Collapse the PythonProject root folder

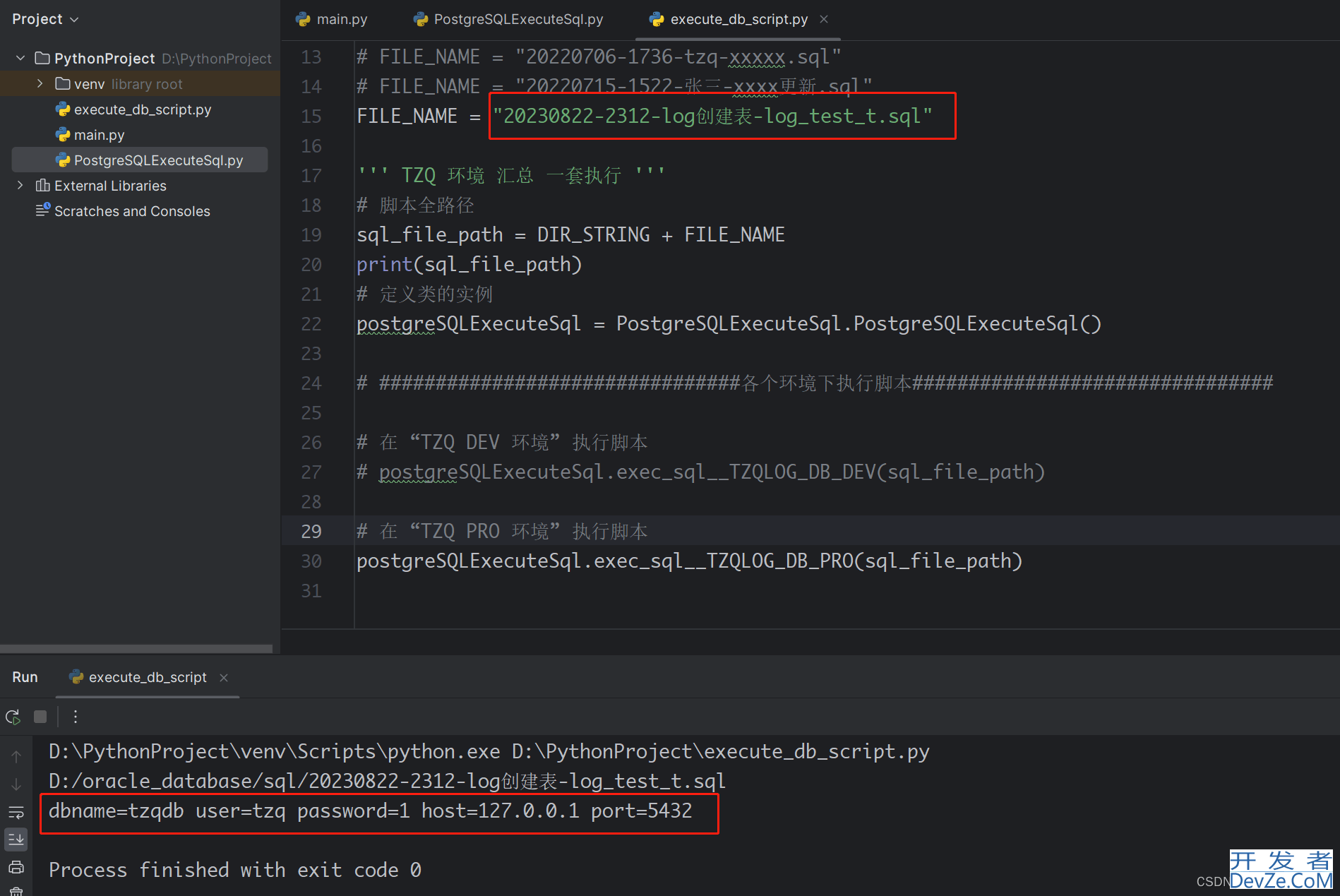20,58
